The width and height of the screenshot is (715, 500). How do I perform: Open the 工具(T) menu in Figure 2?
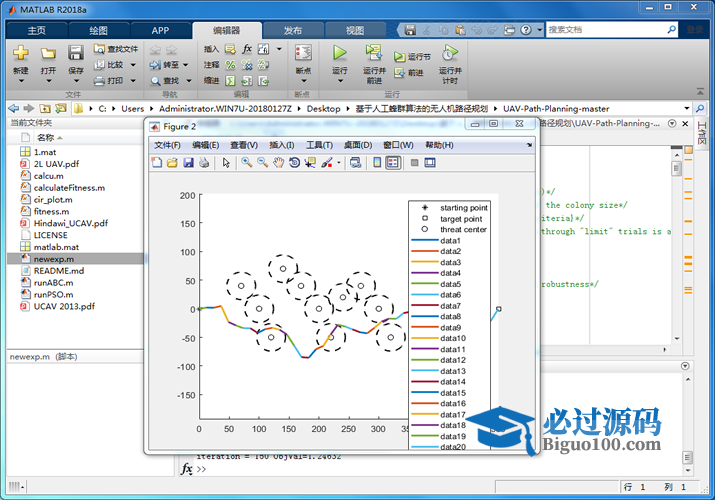click(319, 145)
